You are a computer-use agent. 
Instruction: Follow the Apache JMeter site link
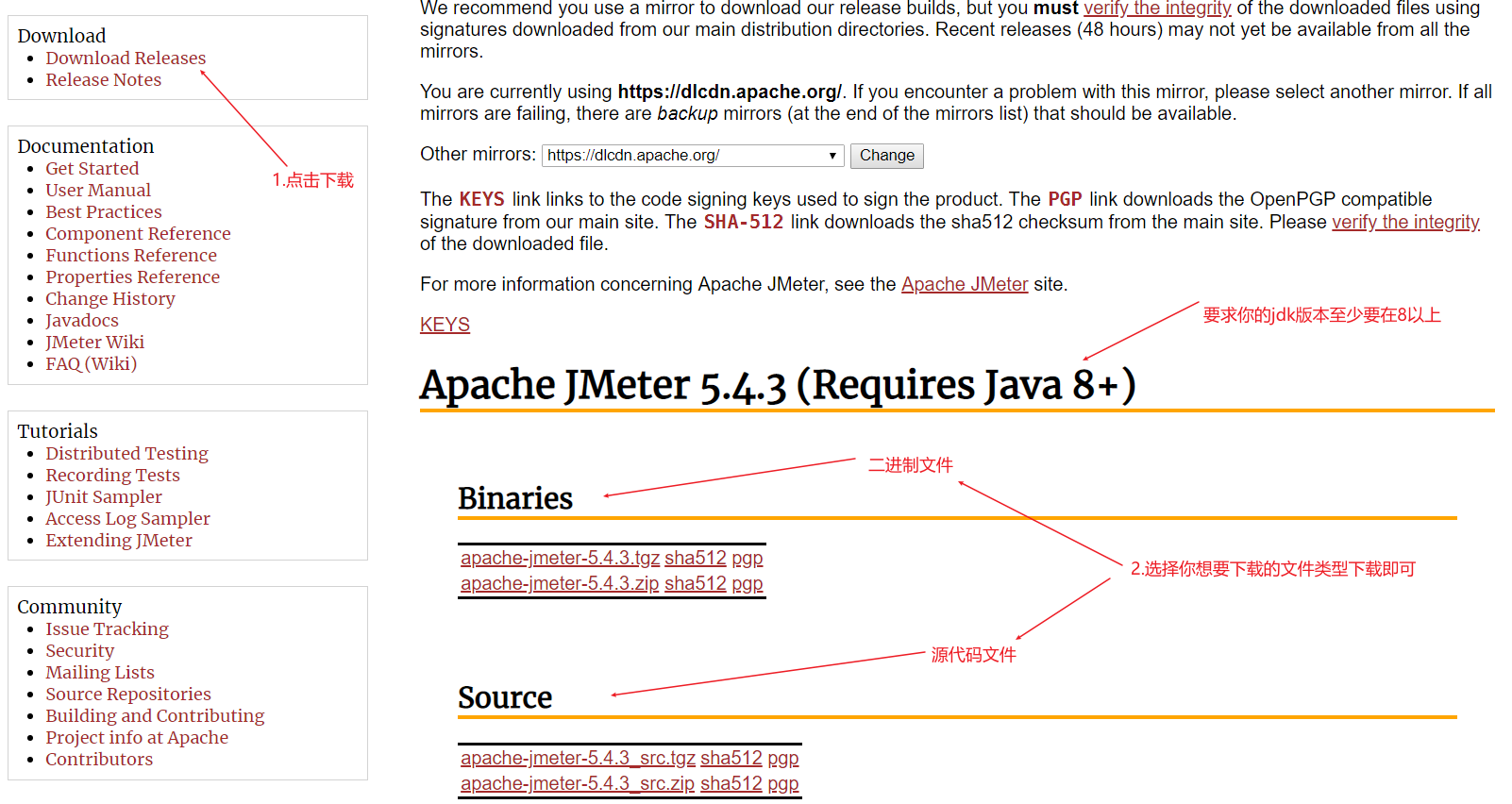tap(965, 284)
